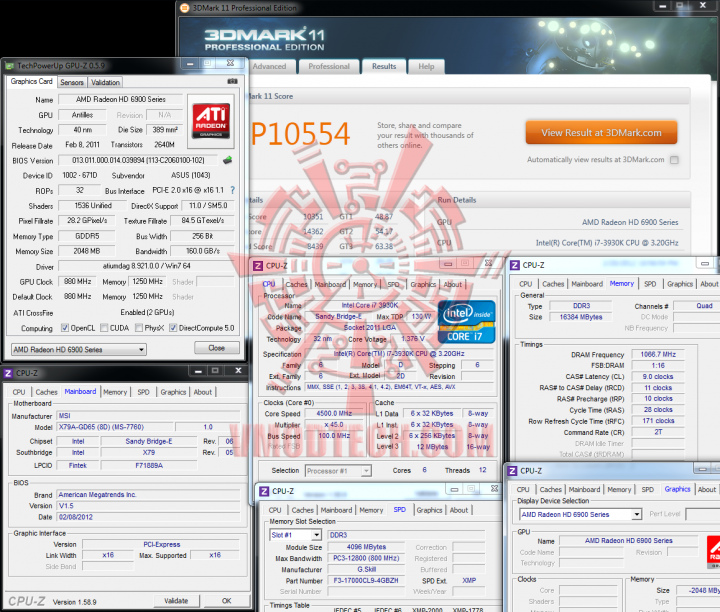Click Part Number F3-17000CL9-4GBZH field
This screenshot has height=612, width=720.
point(366,580)
